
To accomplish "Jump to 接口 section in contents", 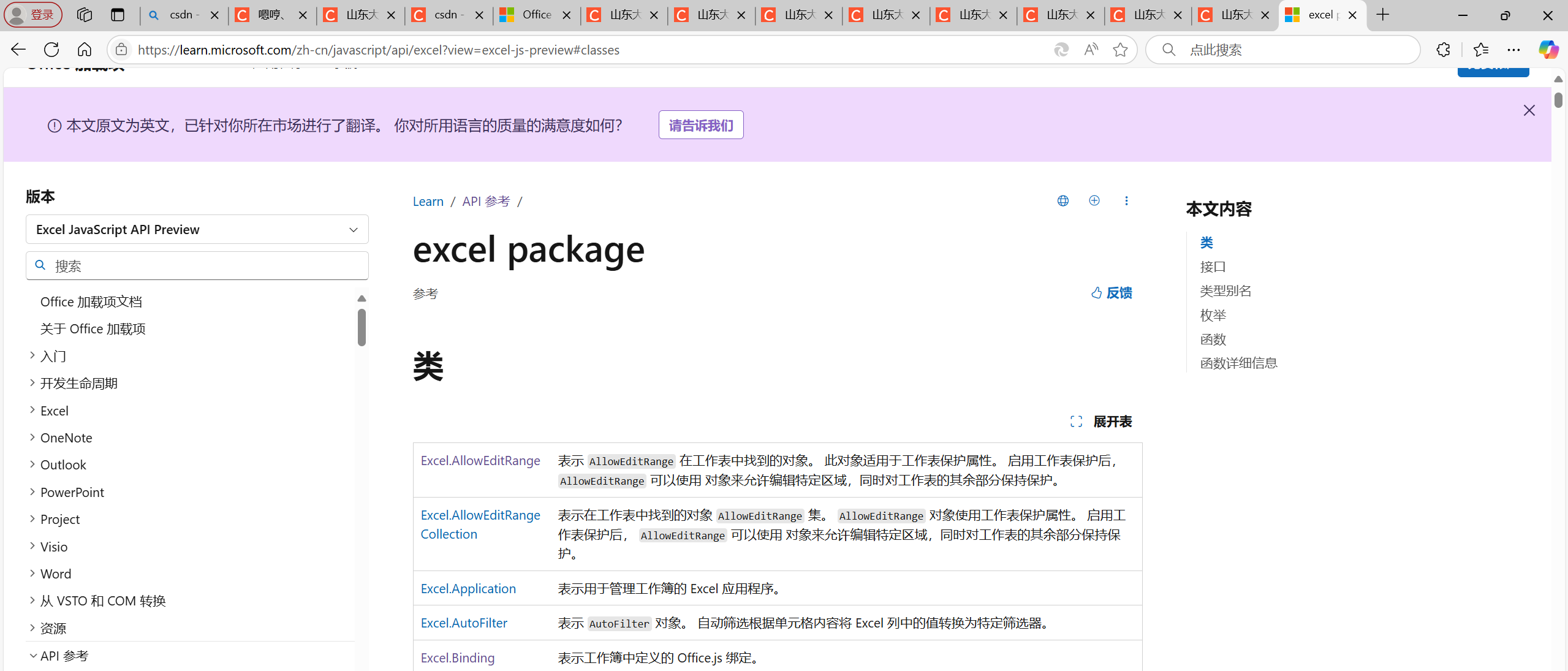I will coord(1213,267).
